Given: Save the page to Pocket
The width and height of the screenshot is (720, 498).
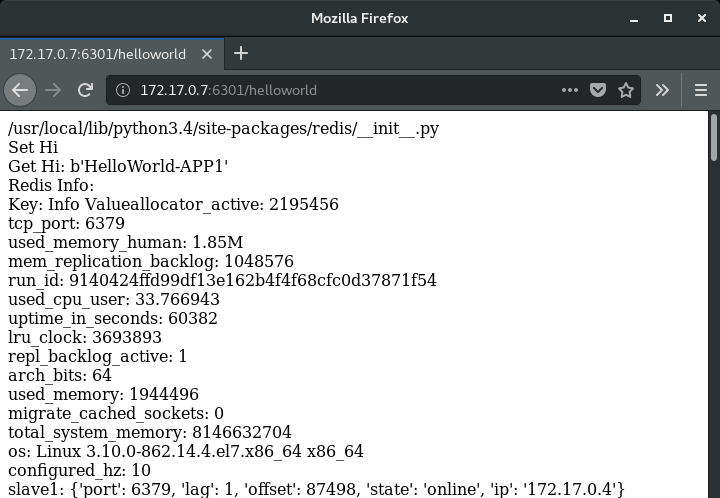Looking at the screenshot, I should point(598,90).
